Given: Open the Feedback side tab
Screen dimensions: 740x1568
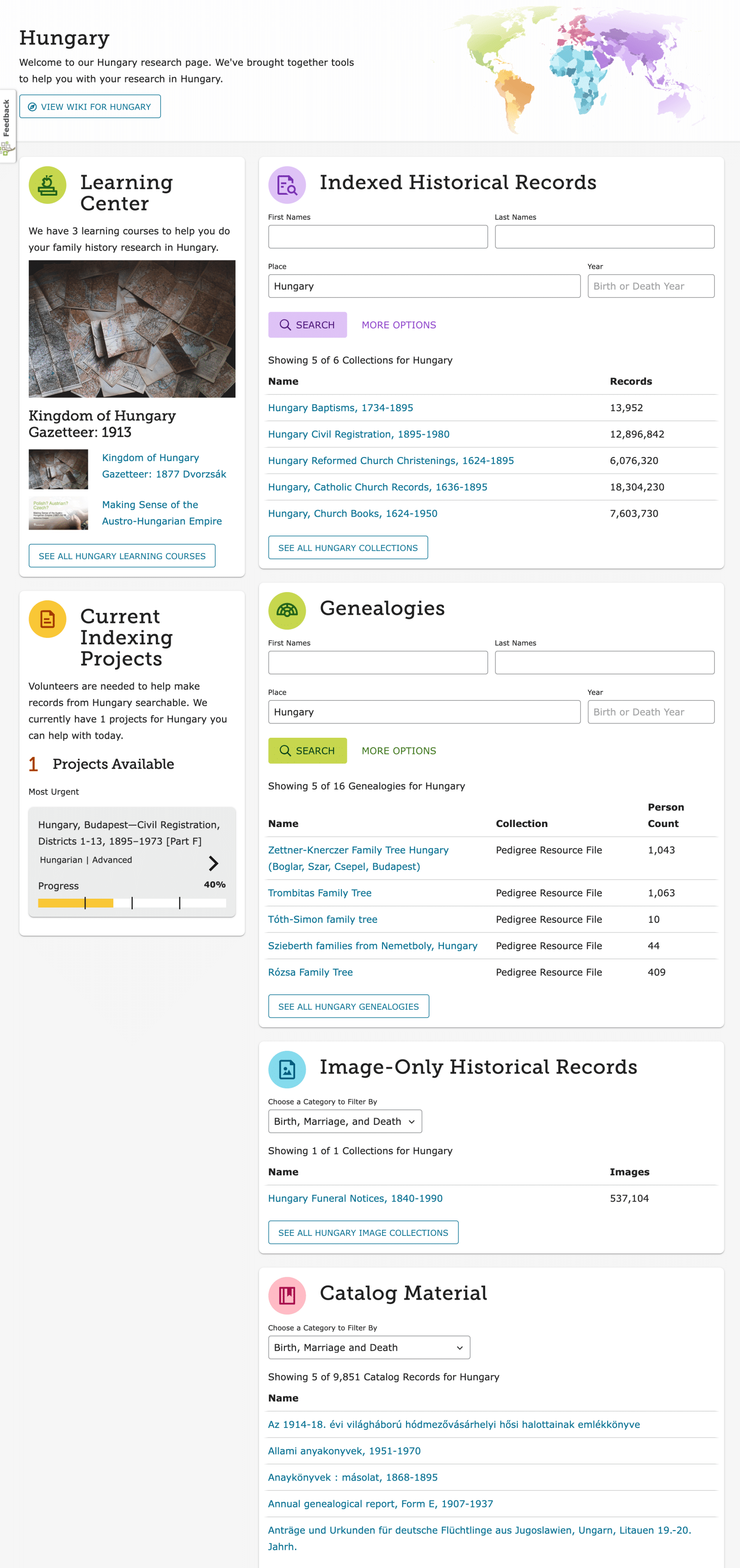Looking at the screenshot, I should [6, 119].
